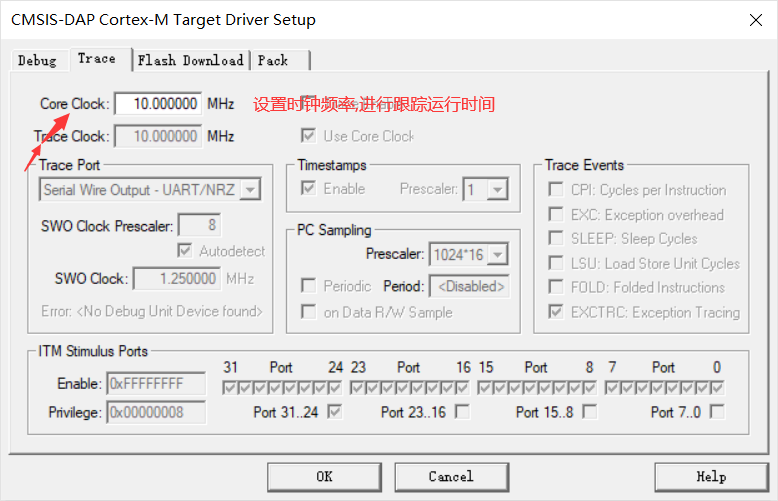Toggle Port 15..8 privilege checkbox
Image resolution: width=778 pixels, height=501 pixels.
click(590, 412)
